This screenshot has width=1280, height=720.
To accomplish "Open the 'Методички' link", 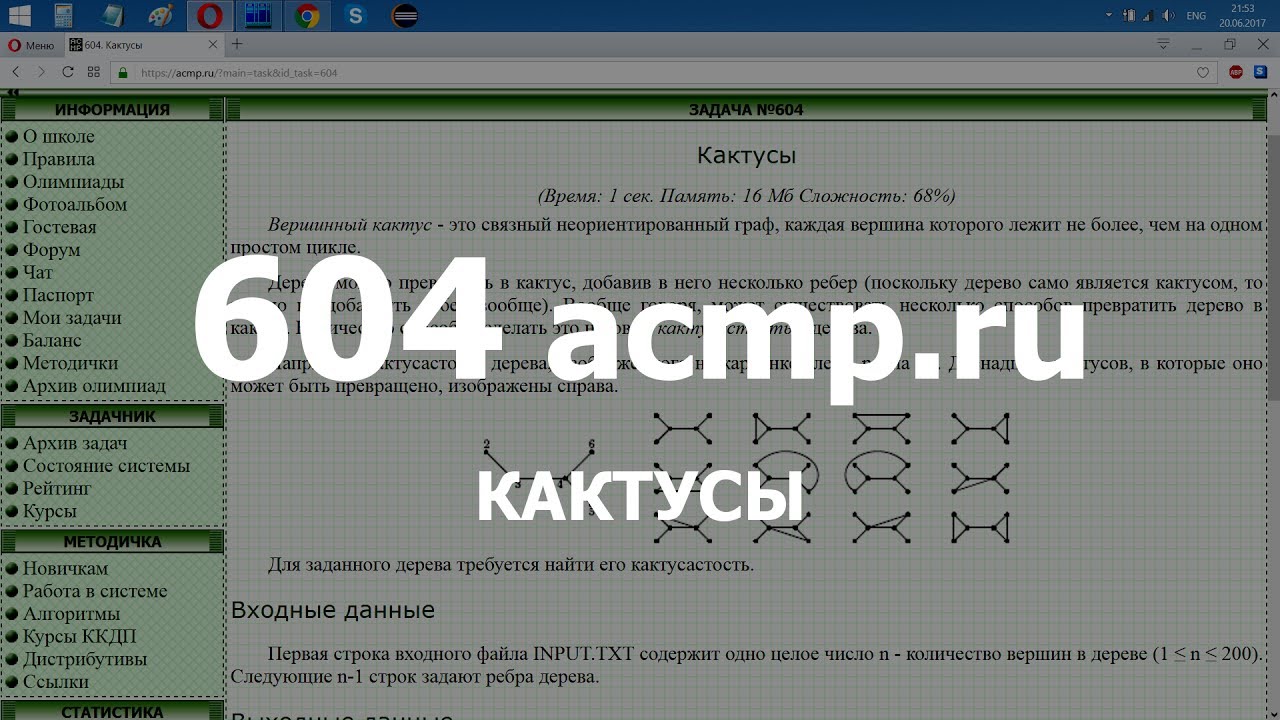I will pos(71,363).
